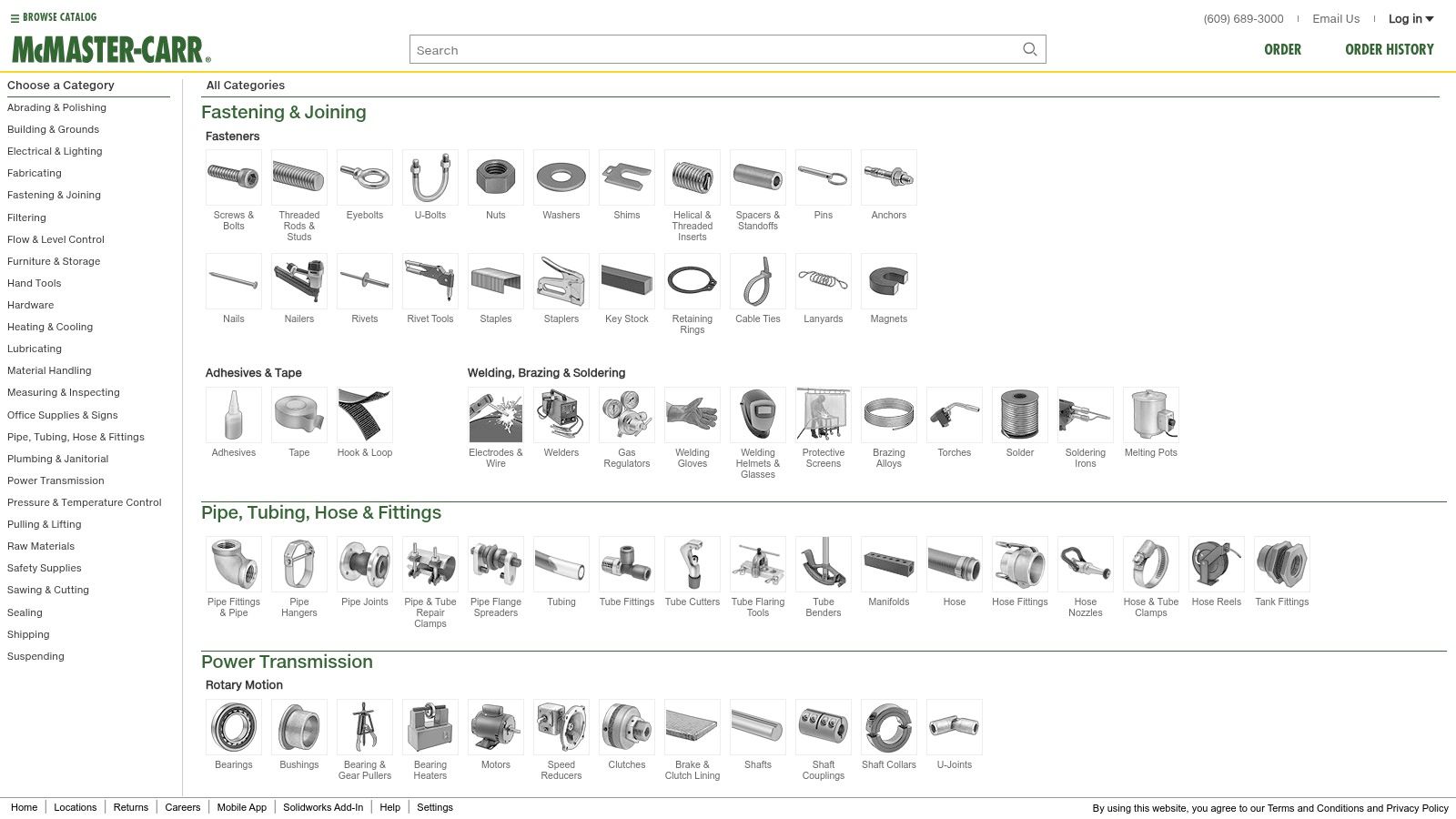The width and height of the screenshot is (1456, 819).
Task: Select the Washers product icon
Action: [x=561, y=177]
